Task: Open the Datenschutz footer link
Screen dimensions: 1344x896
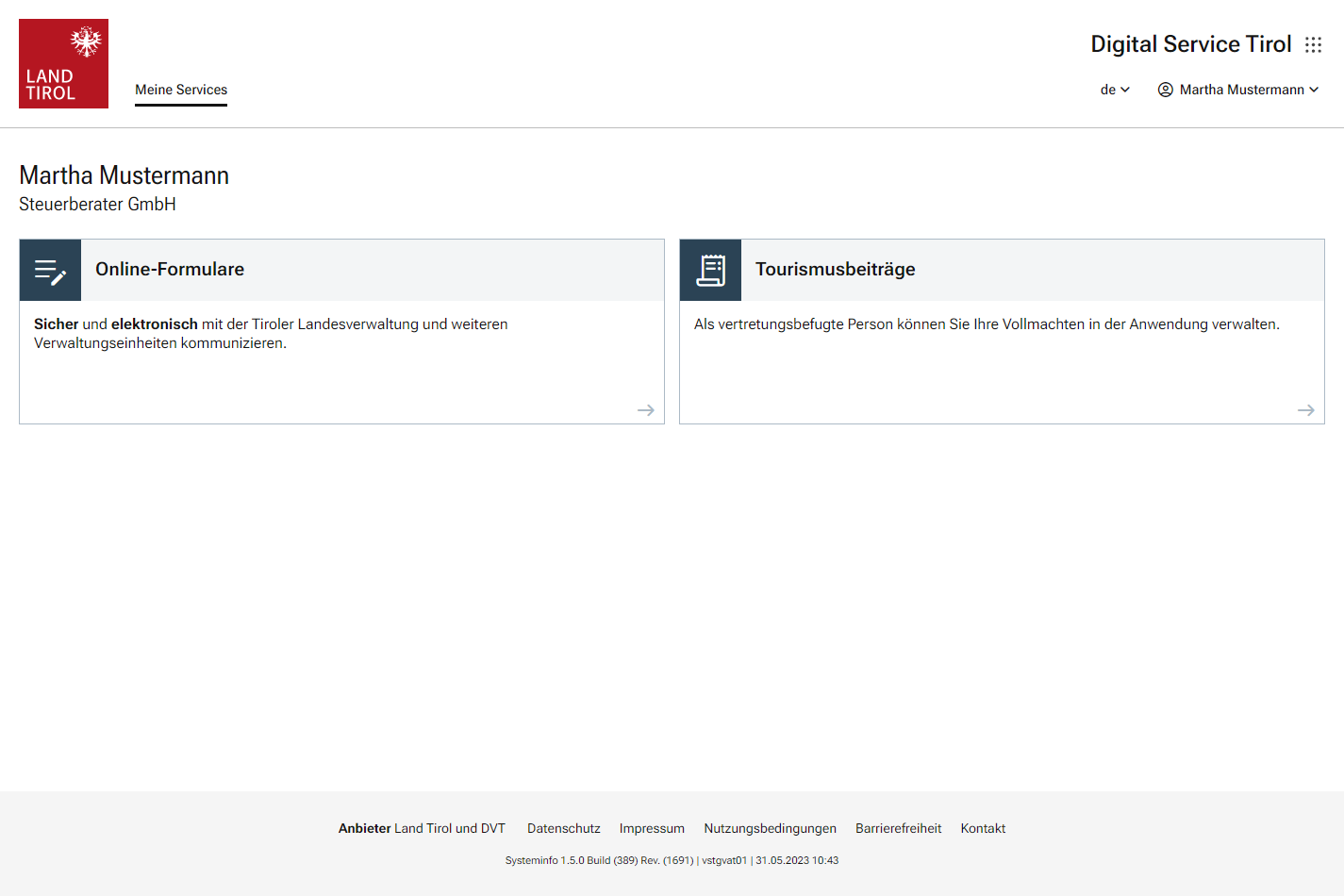Action: (x=563, y=828)
